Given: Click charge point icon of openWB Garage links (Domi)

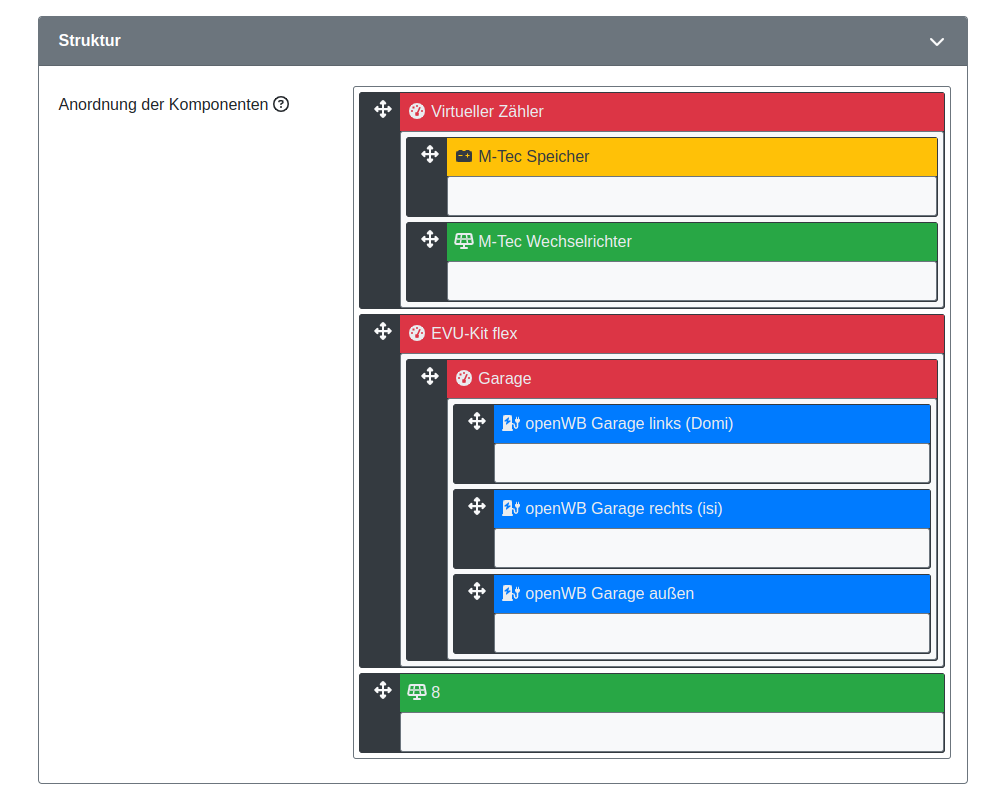Looking at the screenshot, I should click(511, 423).
